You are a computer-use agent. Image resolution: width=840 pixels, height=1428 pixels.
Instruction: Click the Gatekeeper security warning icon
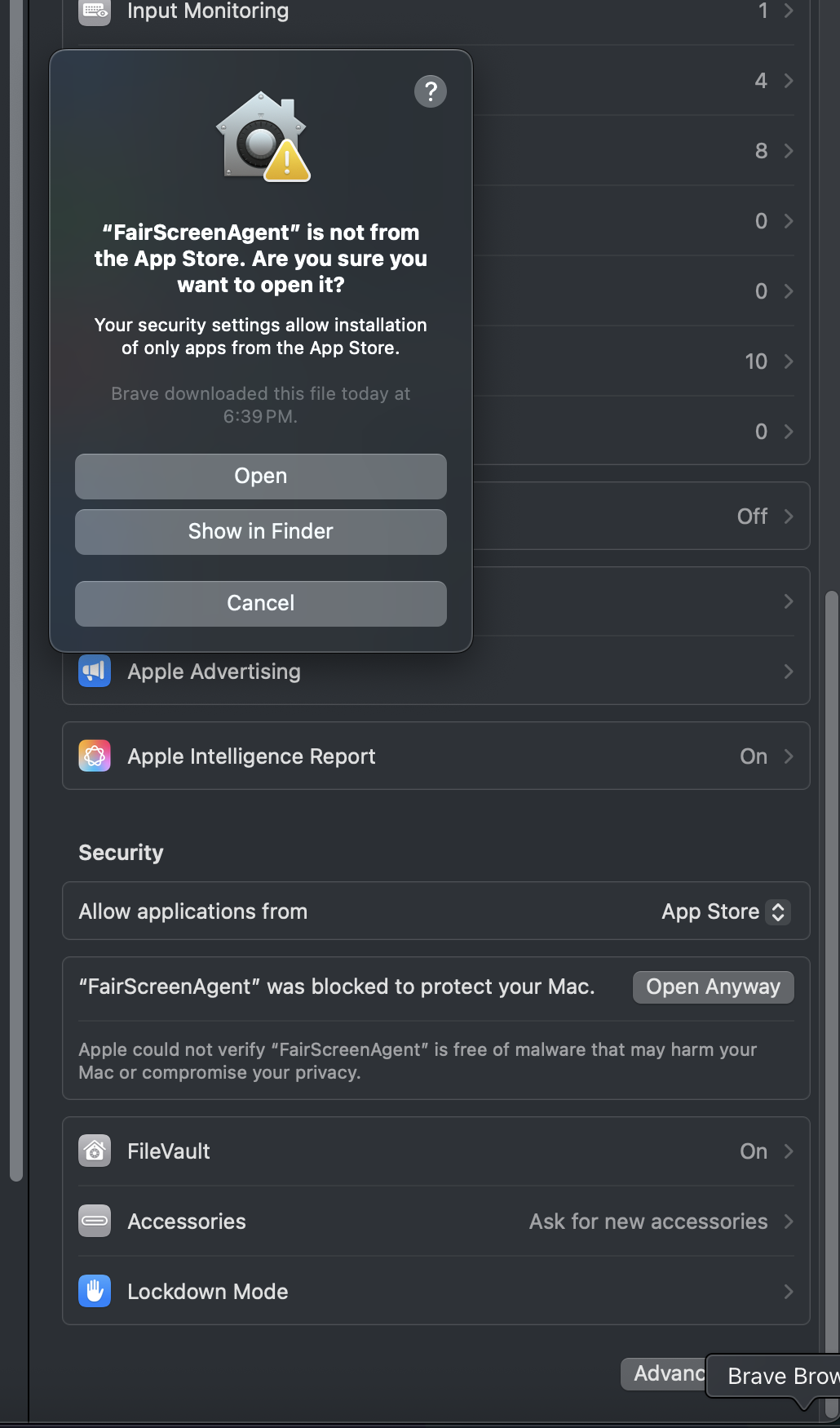(x=262, y=137)
